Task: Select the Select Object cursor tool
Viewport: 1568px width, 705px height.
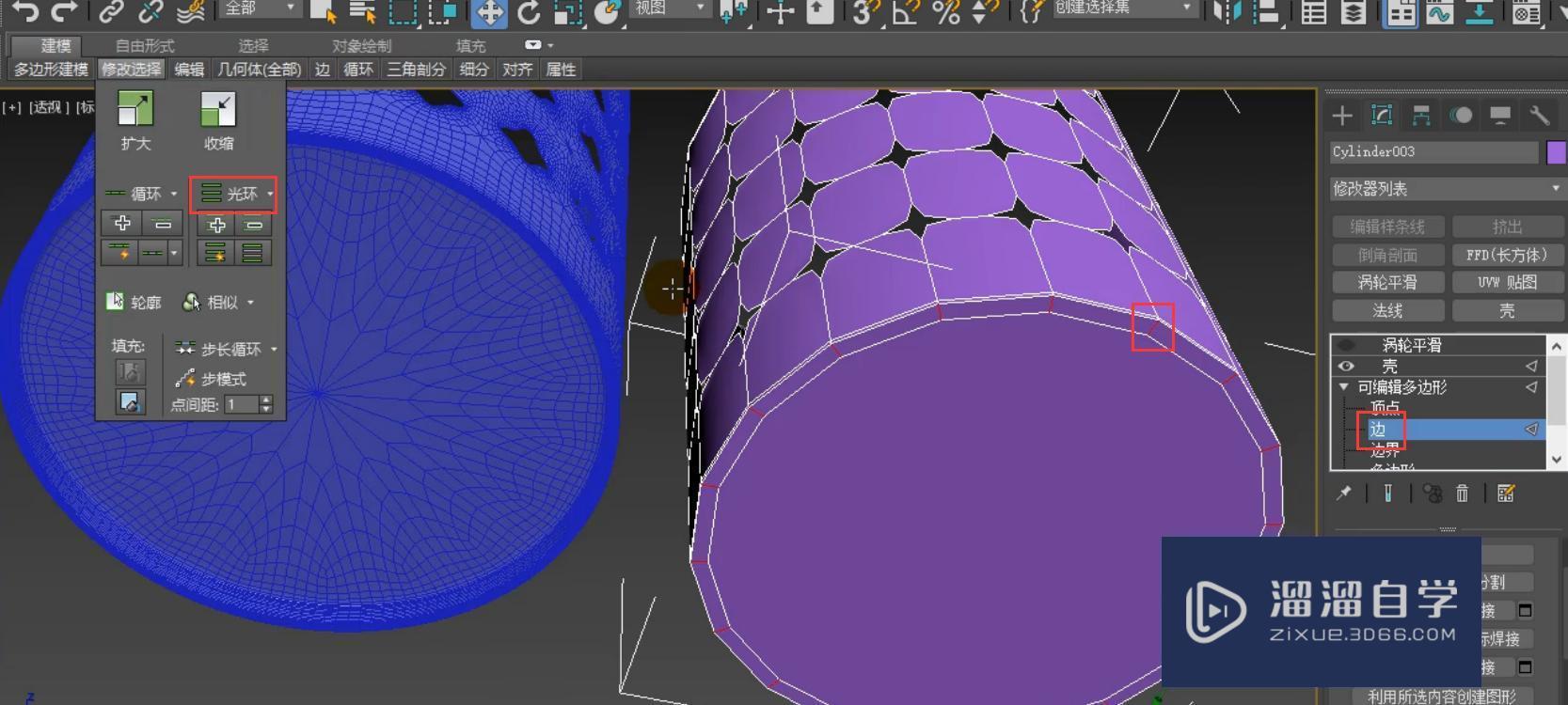Action: pos(324,11)
